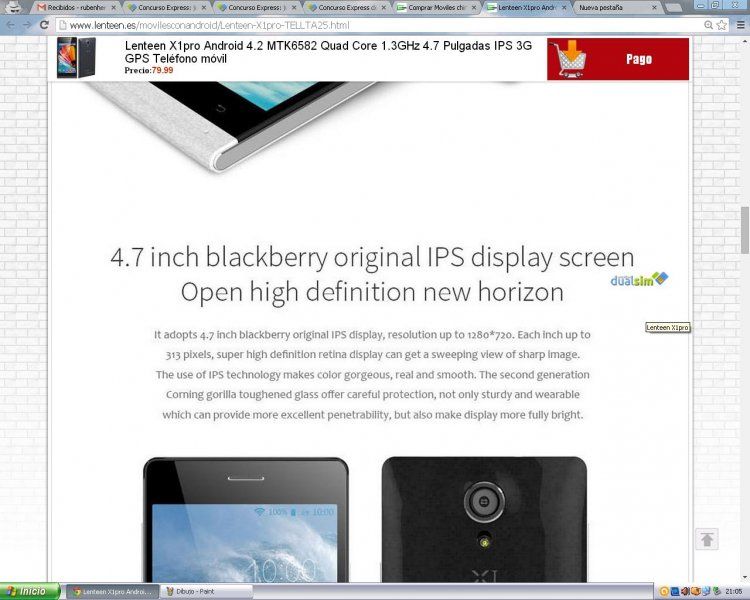Click the zoom magnifier in the address bar
This screenshot has height=600, width=750.
708,25
